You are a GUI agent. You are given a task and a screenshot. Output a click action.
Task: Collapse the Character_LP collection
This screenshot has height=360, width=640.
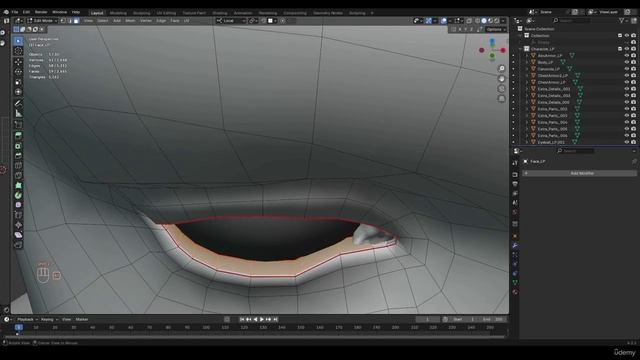(x=520, y=49)
